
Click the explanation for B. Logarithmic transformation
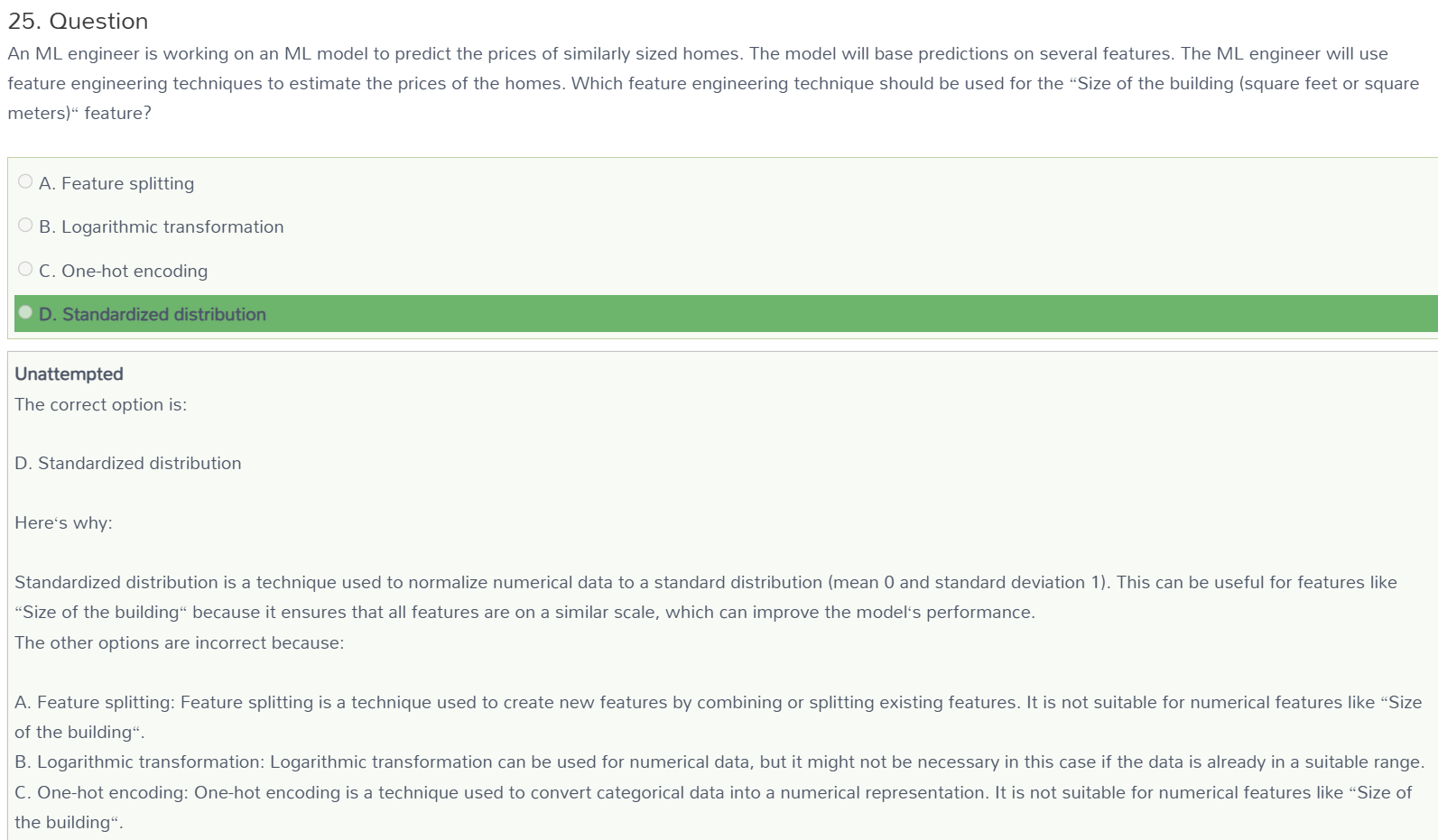[719, 762]
